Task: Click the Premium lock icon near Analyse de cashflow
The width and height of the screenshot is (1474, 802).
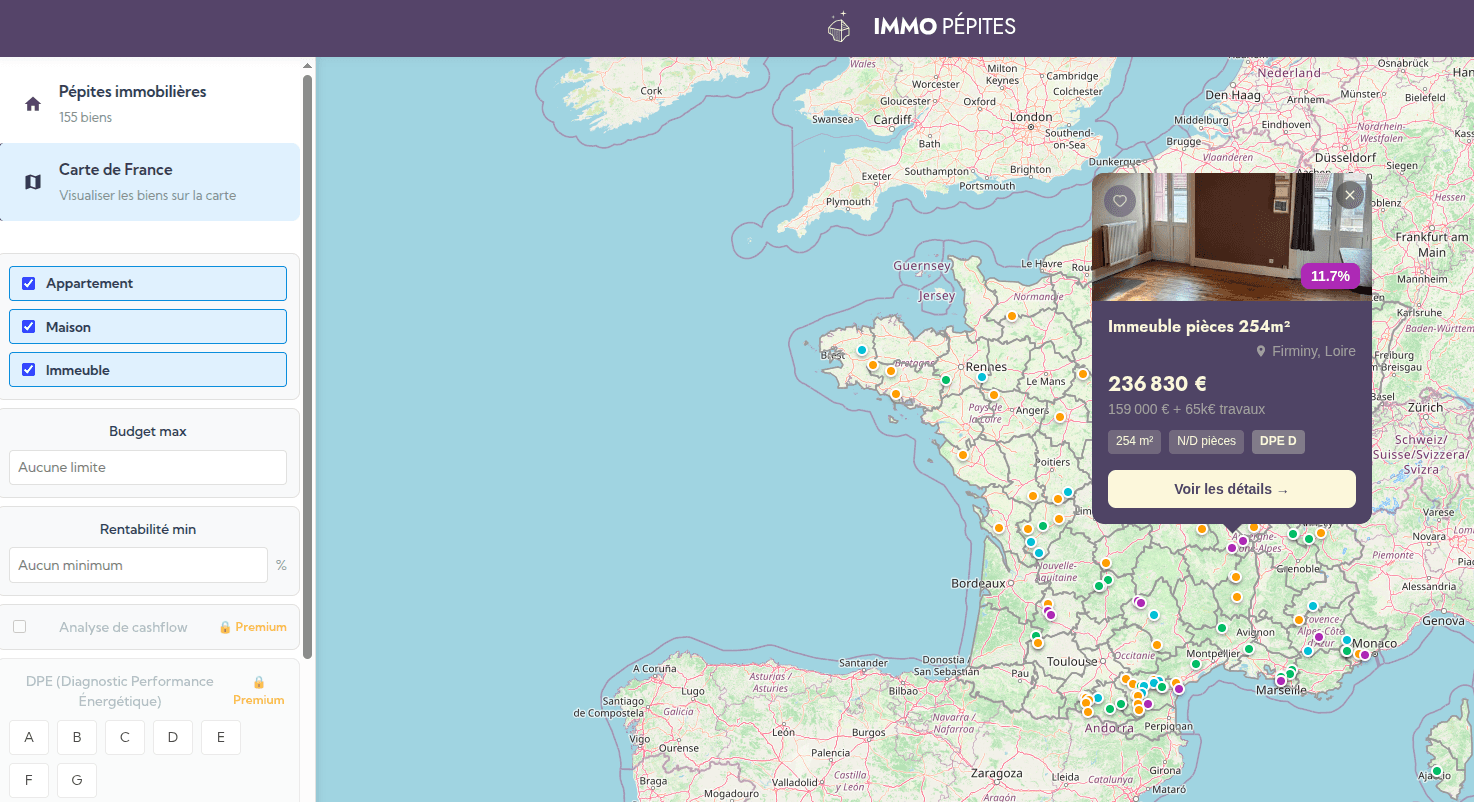Action: (224, 627)
